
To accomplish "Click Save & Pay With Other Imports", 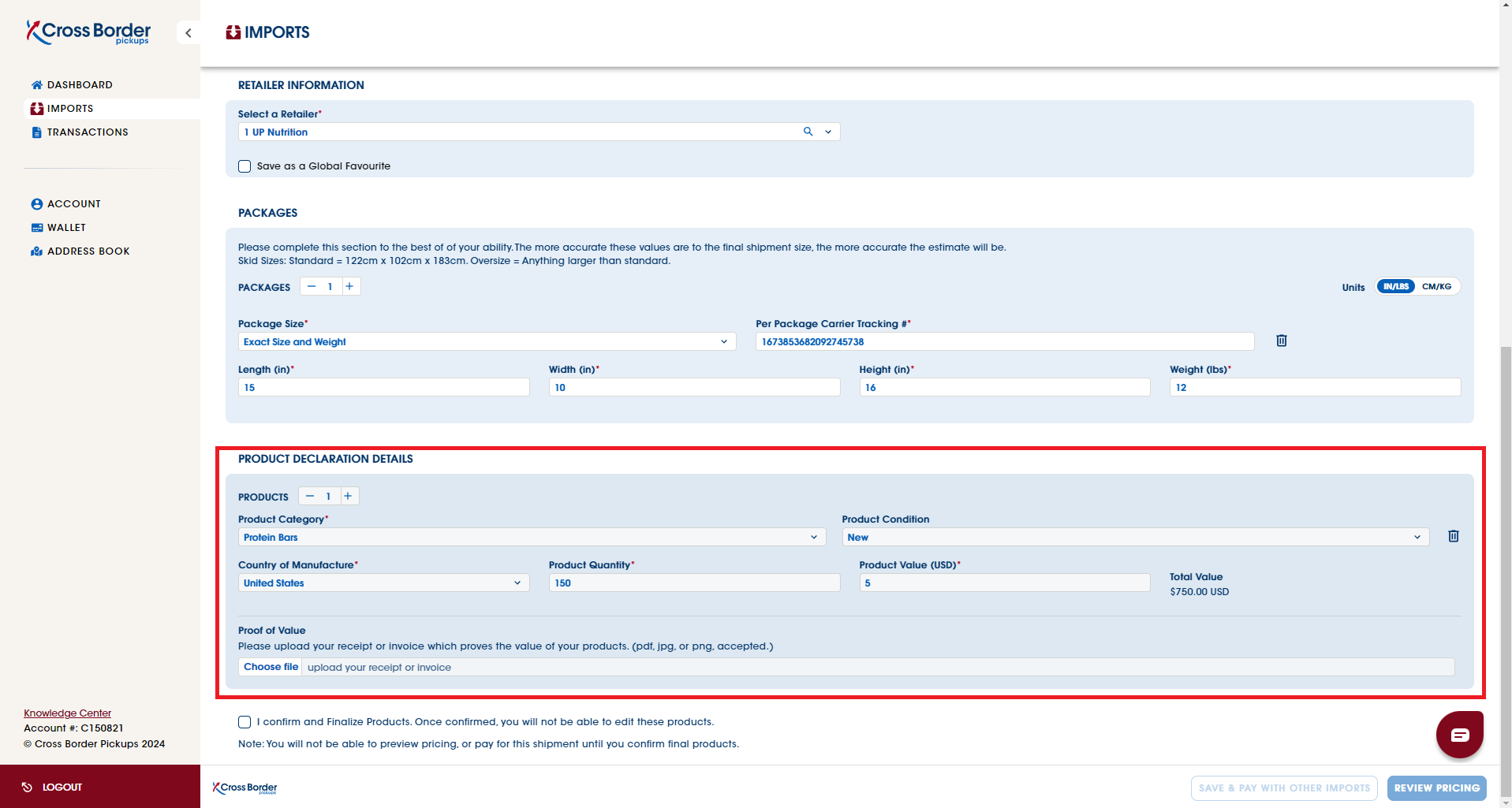I will (x=1284, y=788).
